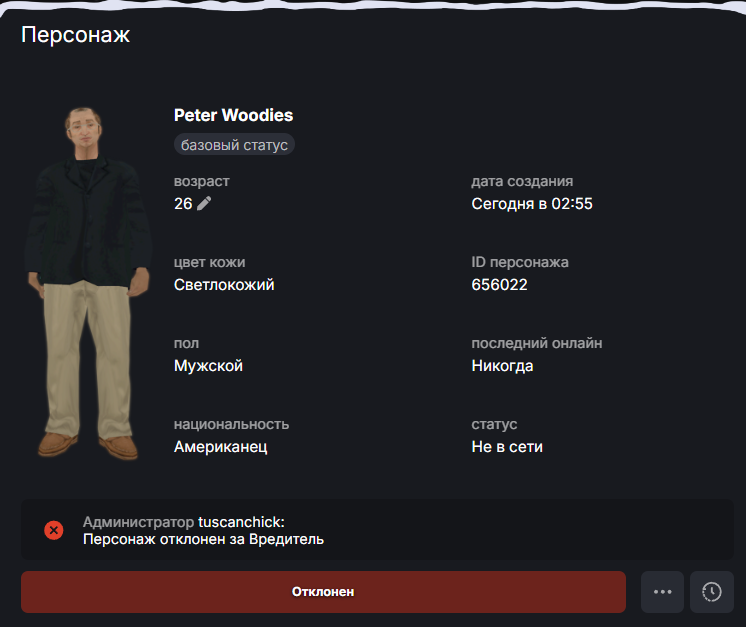Click the character name Peter Woodies
Screen dimensions: 746x627
coord(234,115)
